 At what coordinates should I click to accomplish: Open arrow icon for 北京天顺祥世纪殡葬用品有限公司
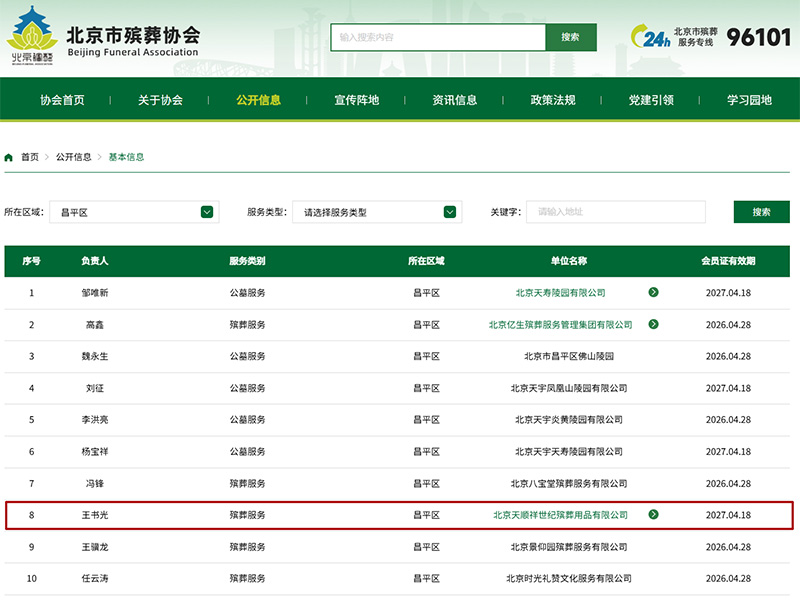[653, 514]
